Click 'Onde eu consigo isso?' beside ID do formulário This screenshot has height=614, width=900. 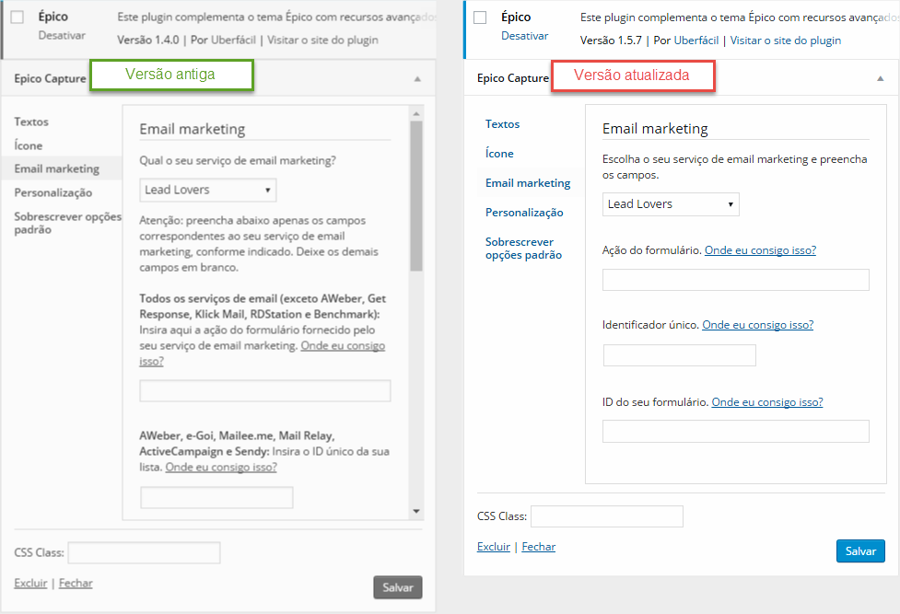[x=767, y=402]
